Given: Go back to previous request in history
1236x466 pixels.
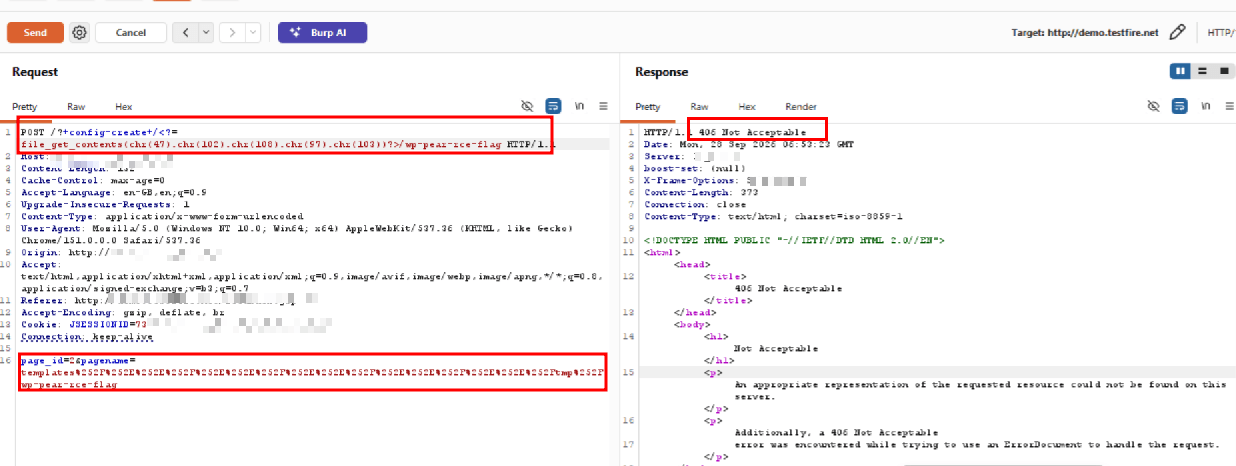Looking at the screenshot, I should click(186, 32).
